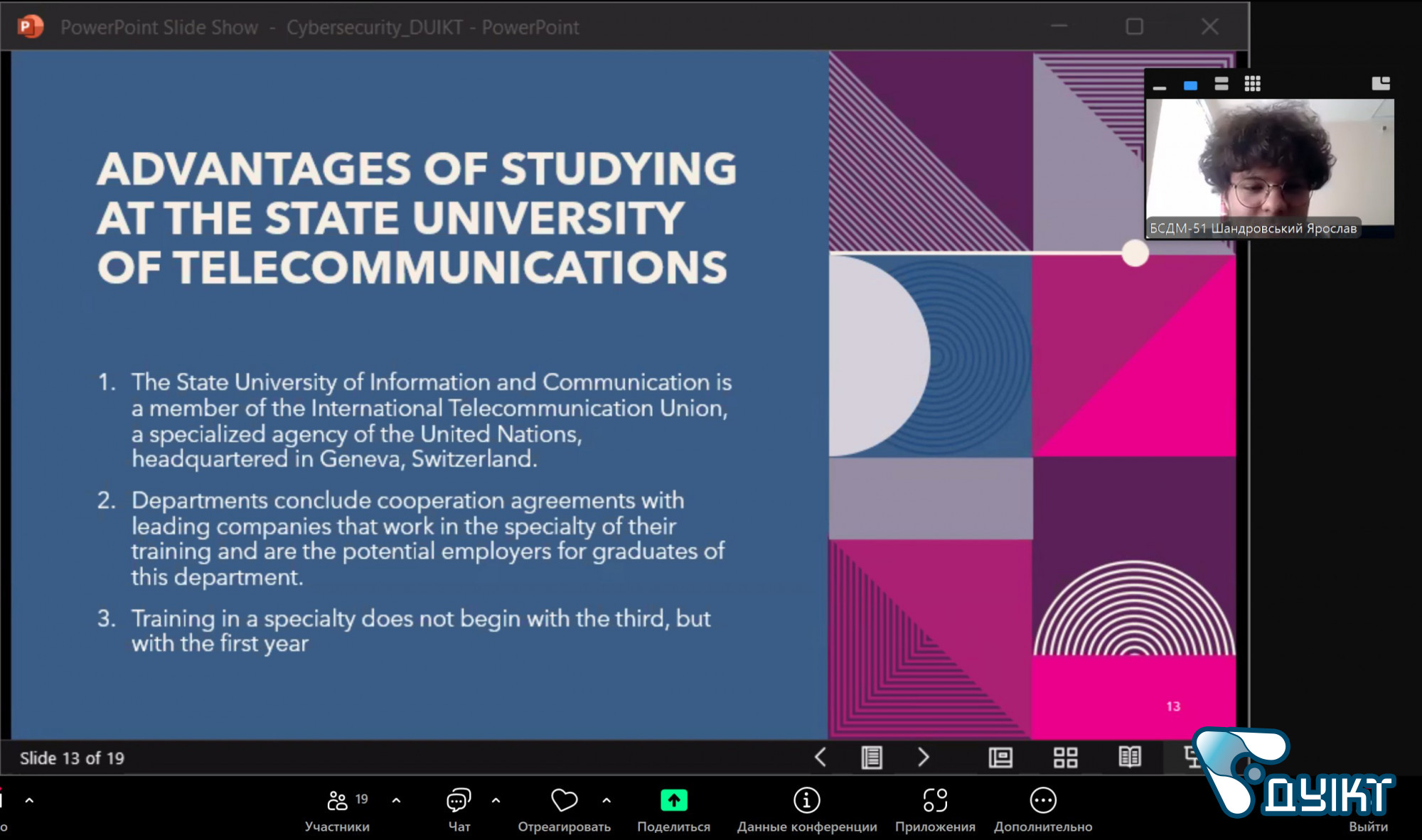Select stacked two-row video layout
The height and width of the screenshot is (840, 1422).
[1221, 84]
